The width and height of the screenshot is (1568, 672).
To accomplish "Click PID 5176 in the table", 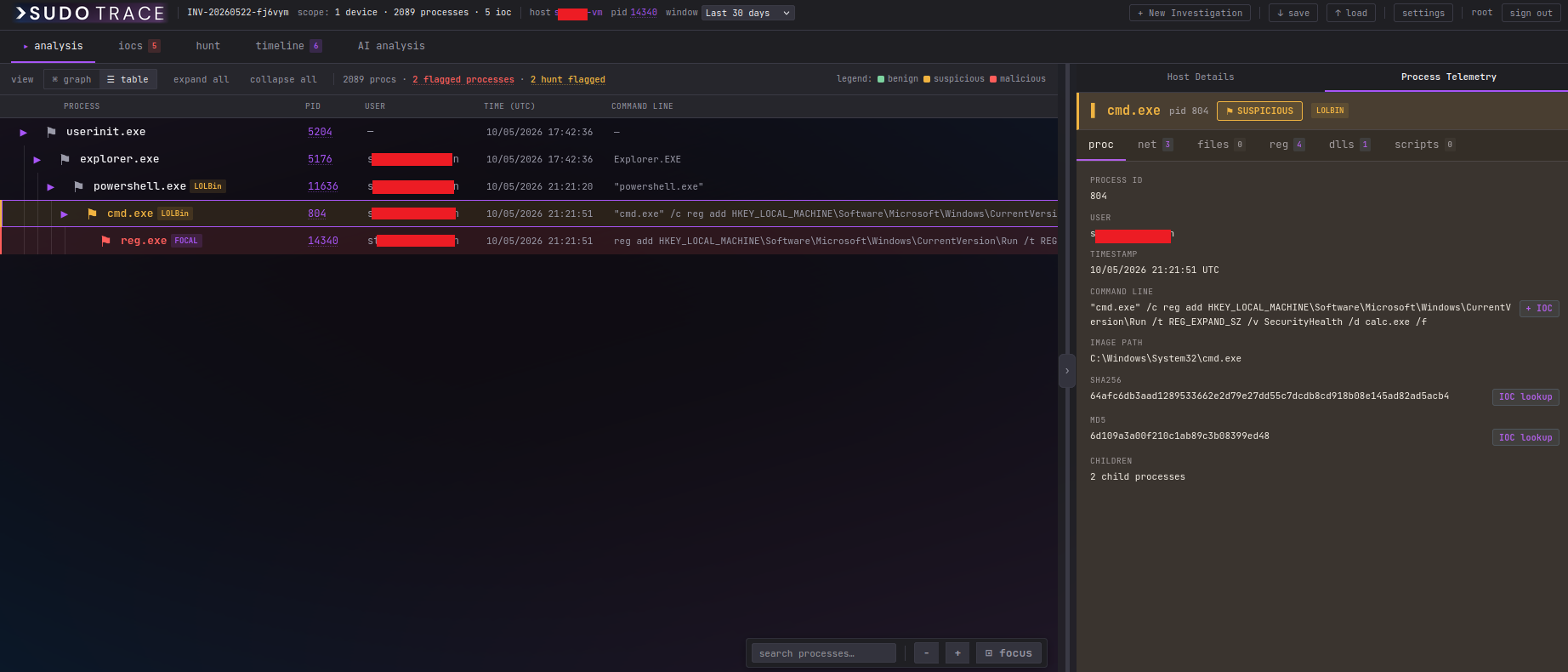I will coord(320,159).
